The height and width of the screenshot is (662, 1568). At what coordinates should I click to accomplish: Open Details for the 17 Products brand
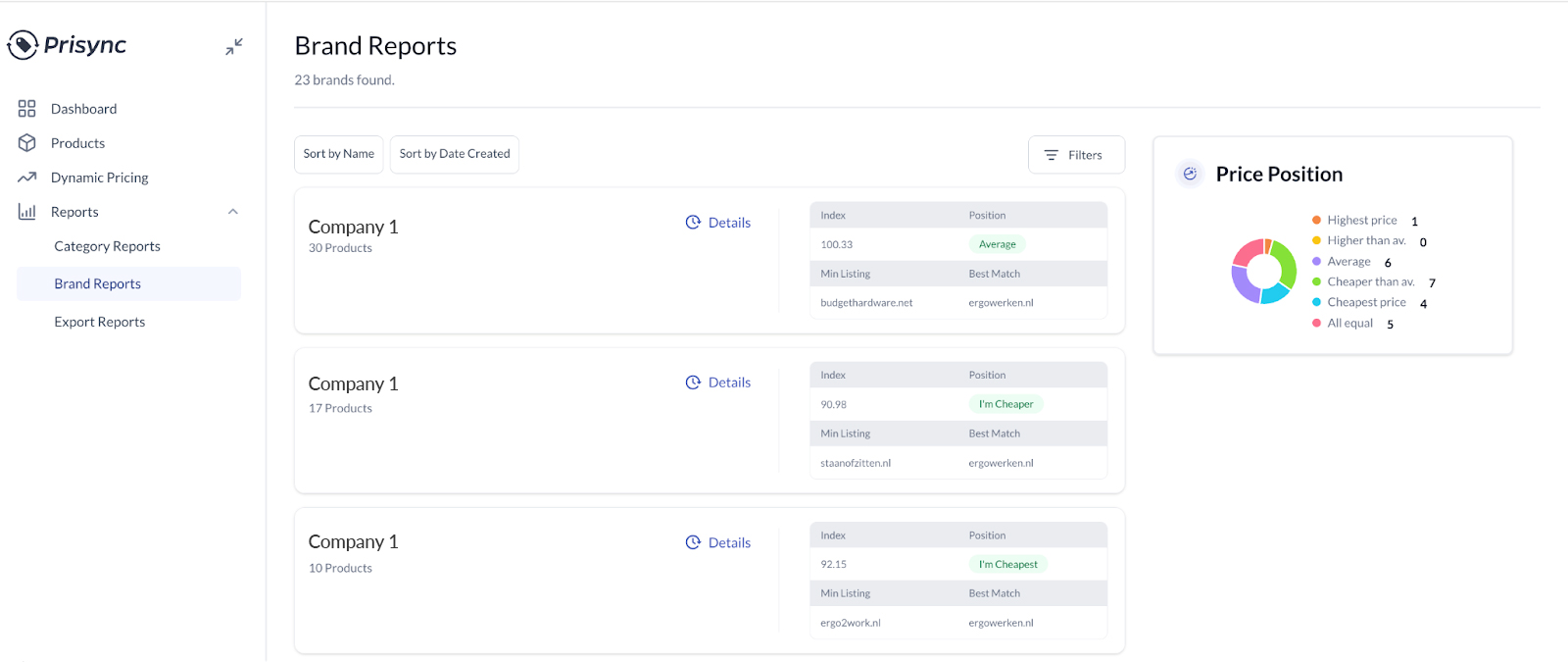tap(718, 382)
